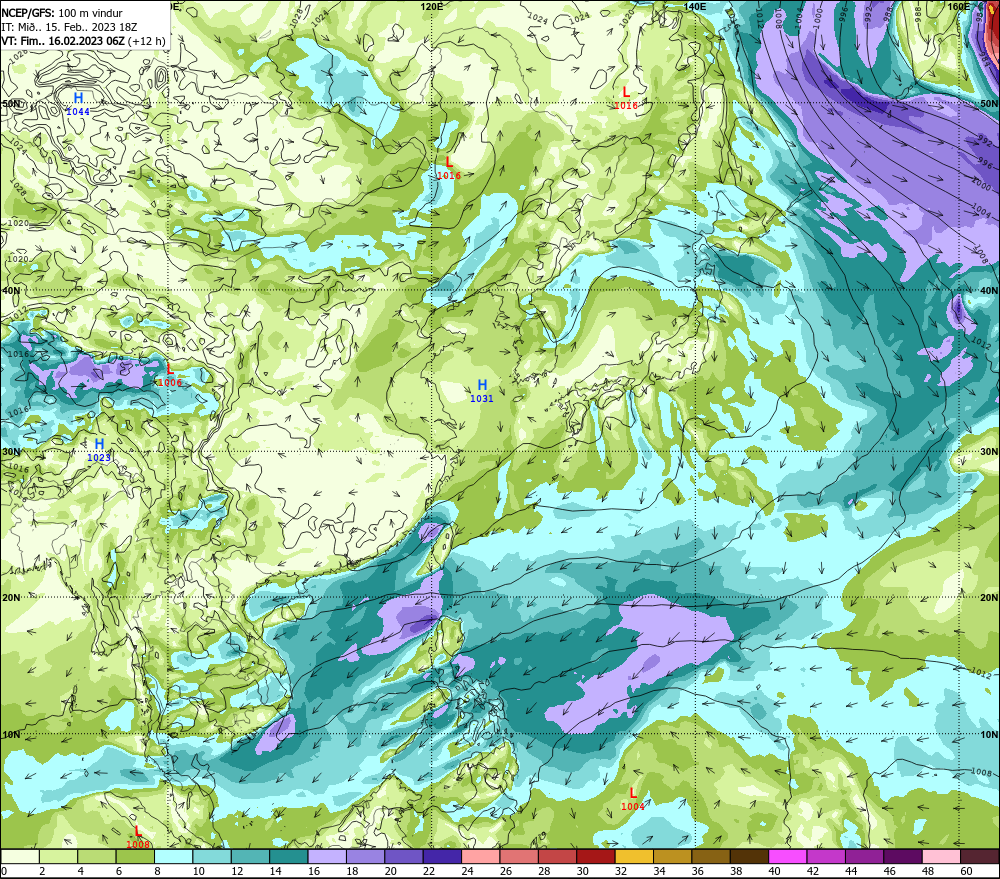The width and height of the screenshot is (1000, 879).
Task: Pick the yellow 32–34 legend swatch
Action: click(634, 856)
